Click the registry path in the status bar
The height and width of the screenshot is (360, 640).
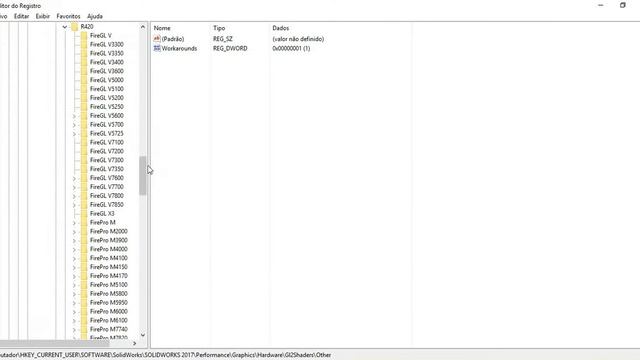point(165,355)
